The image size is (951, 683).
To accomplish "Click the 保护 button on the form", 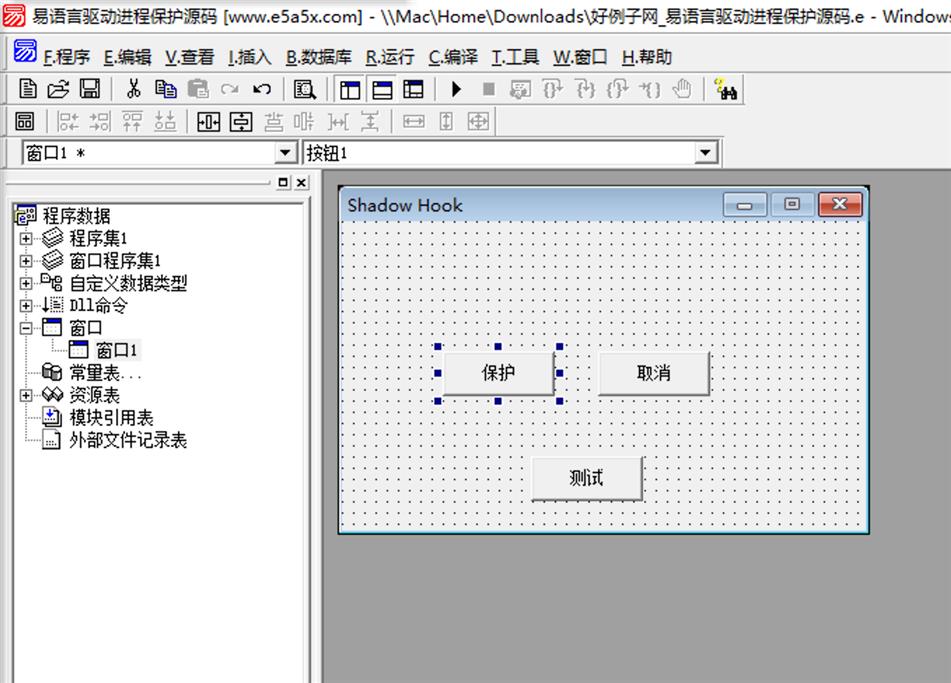I will 499,373.
